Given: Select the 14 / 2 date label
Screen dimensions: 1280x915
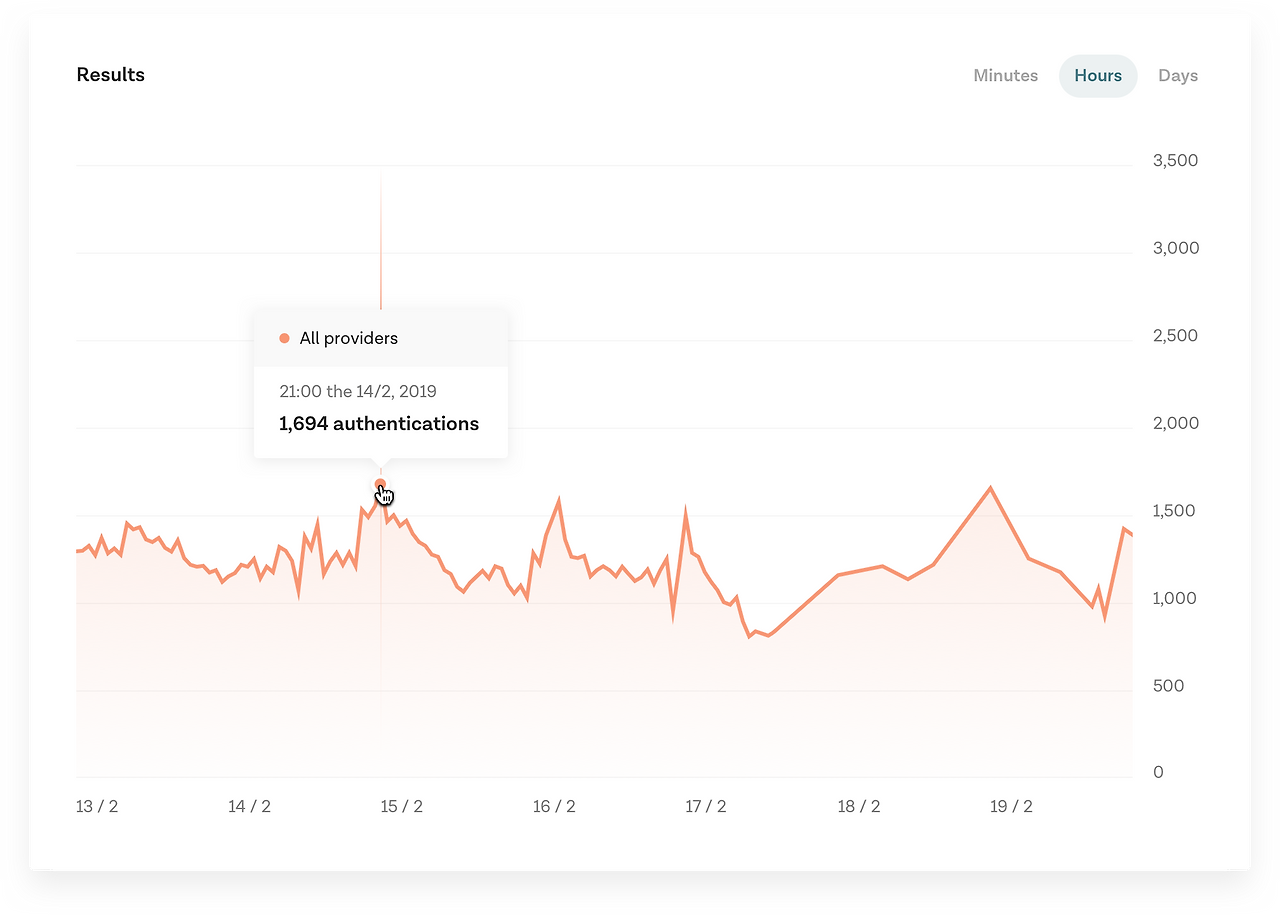Looking at the screenshot, I should point(250,806).
